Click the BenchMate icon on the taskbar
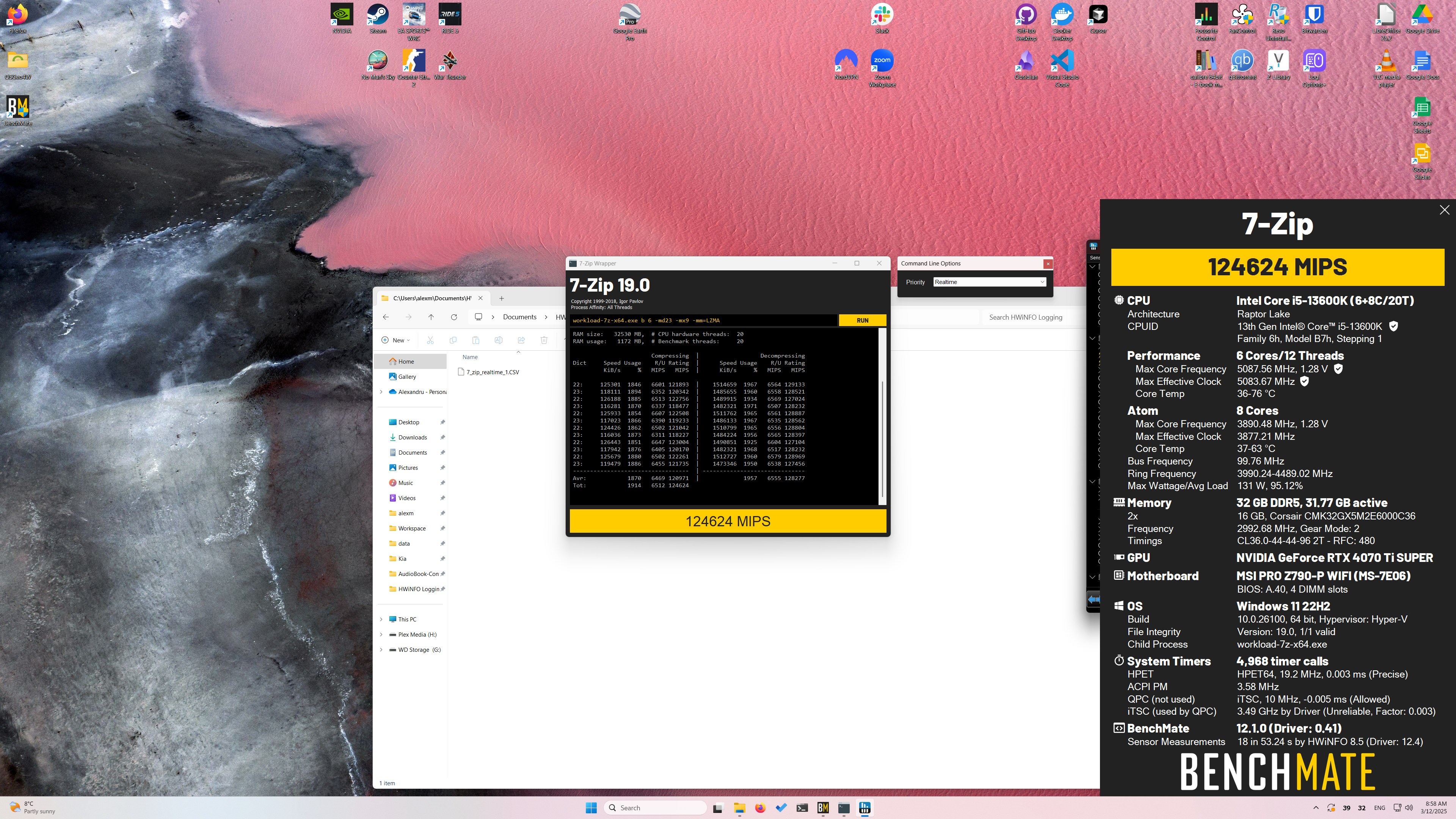Screen dimensions: 1456x819 823,808
